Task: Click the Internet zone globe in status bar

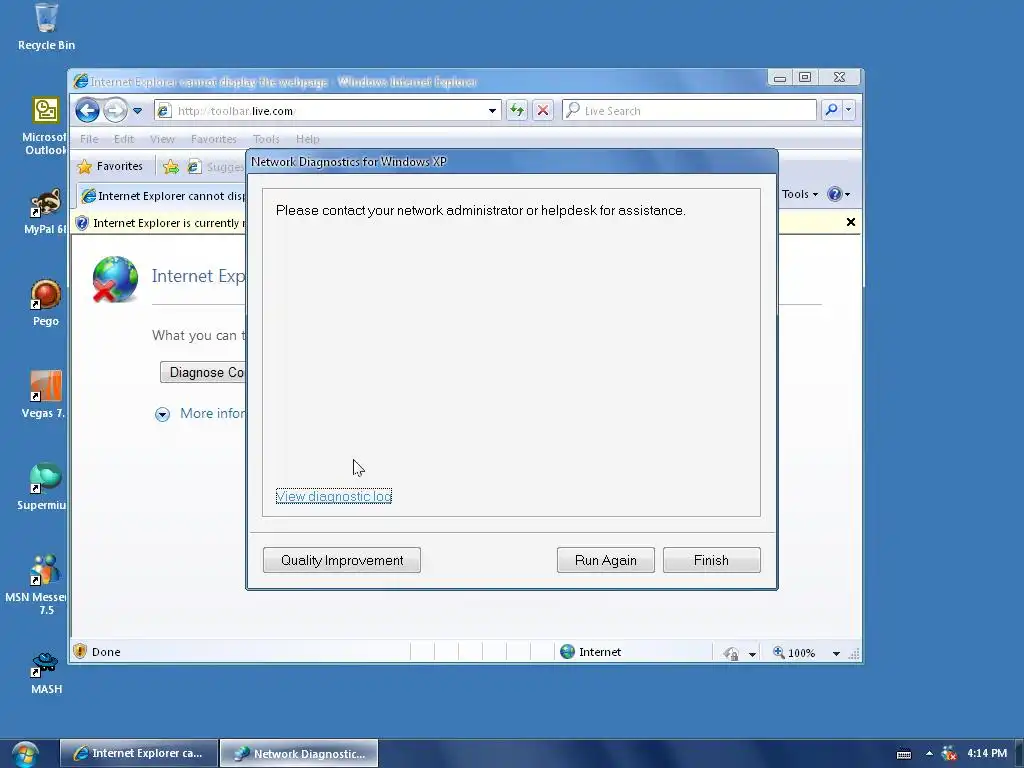Action: point(568,652)
